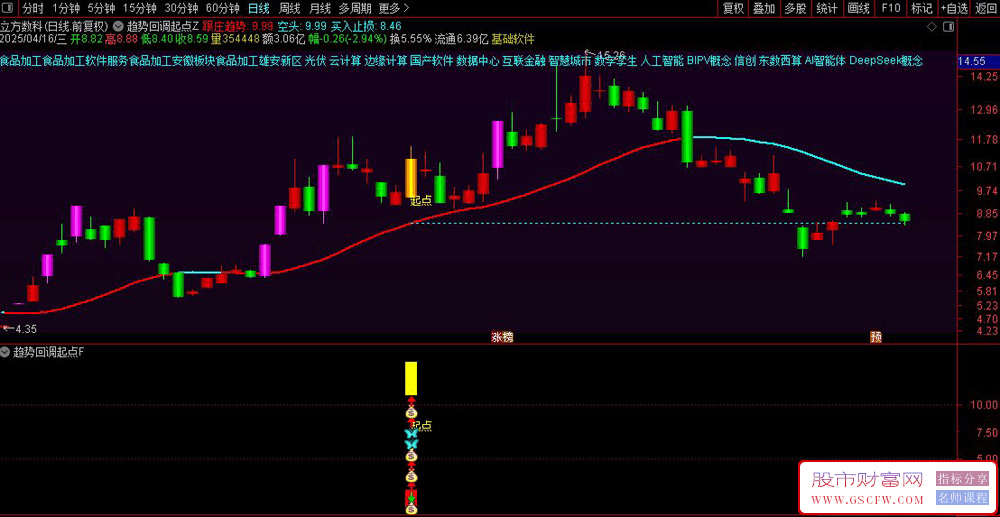
Task: Open the 人工智能 concept tag
Action: pyautogui.click(x=661, y=61)
